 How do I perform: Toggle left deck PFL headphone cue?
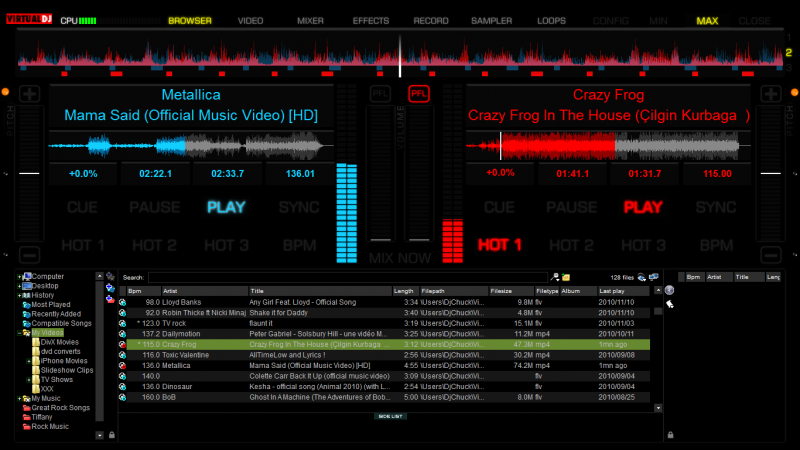380,93
